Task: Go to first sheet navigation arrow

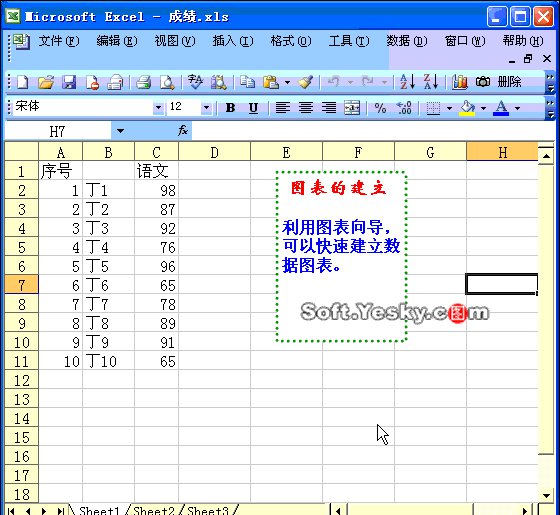Action: tap(11, 511)
